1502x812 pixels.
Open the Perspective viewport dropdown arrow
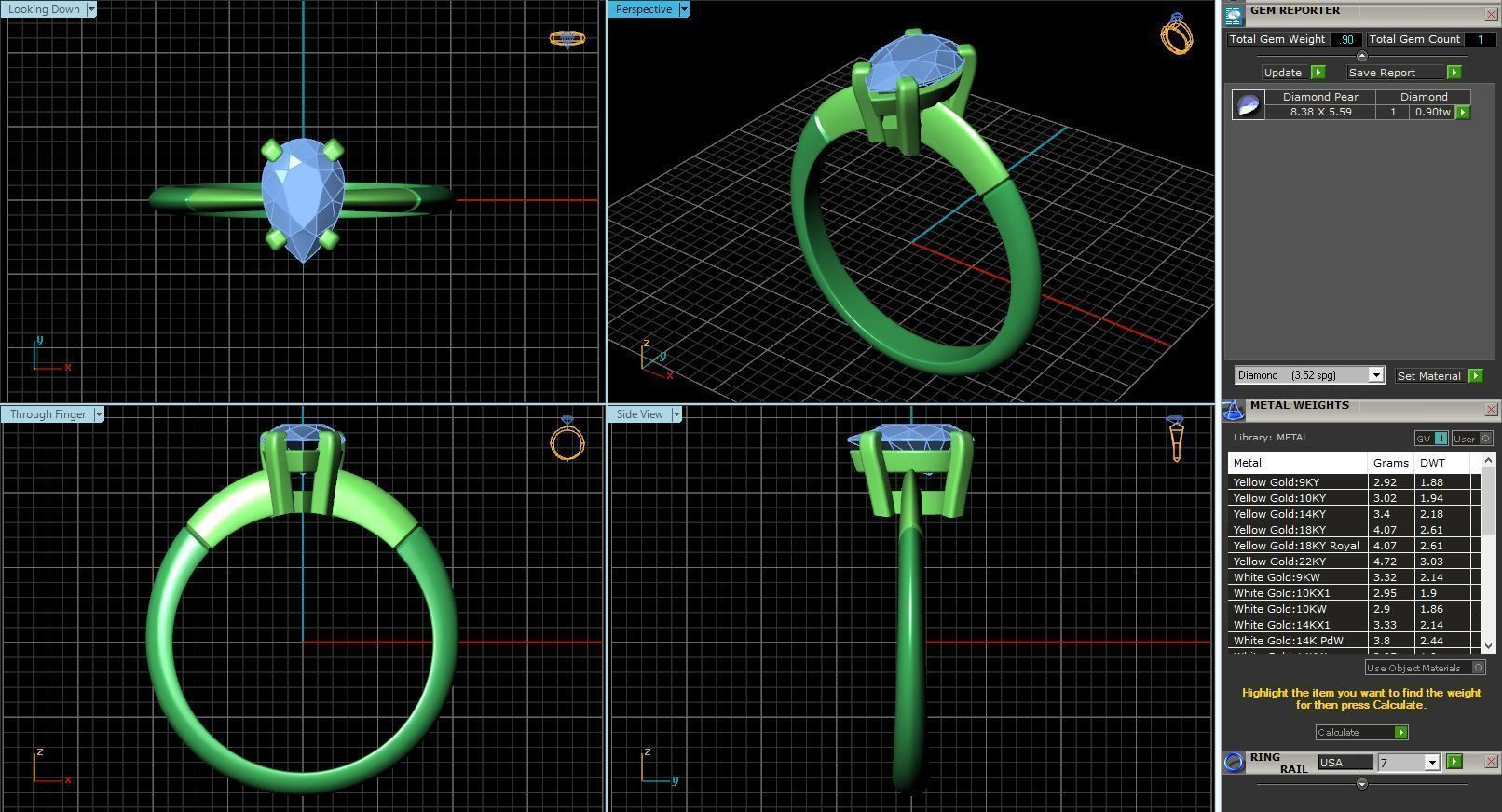click(x=684, y=9)
